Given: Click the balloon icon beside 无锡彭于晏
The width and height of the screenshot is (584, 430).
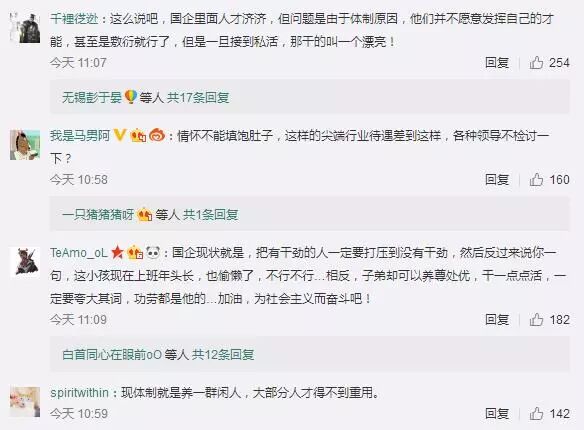Looking at the screenshot, I should click(130, 97).
